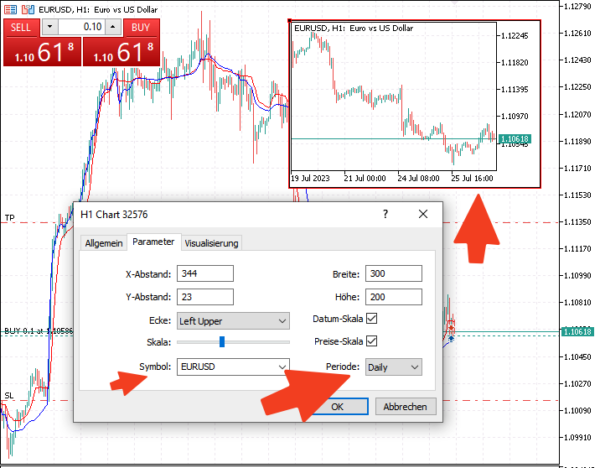Image resolution: width=600 pixels, height=468 pixels.
Task: Open the Ecke dropdown showing Left Upper
Action: 233,321
